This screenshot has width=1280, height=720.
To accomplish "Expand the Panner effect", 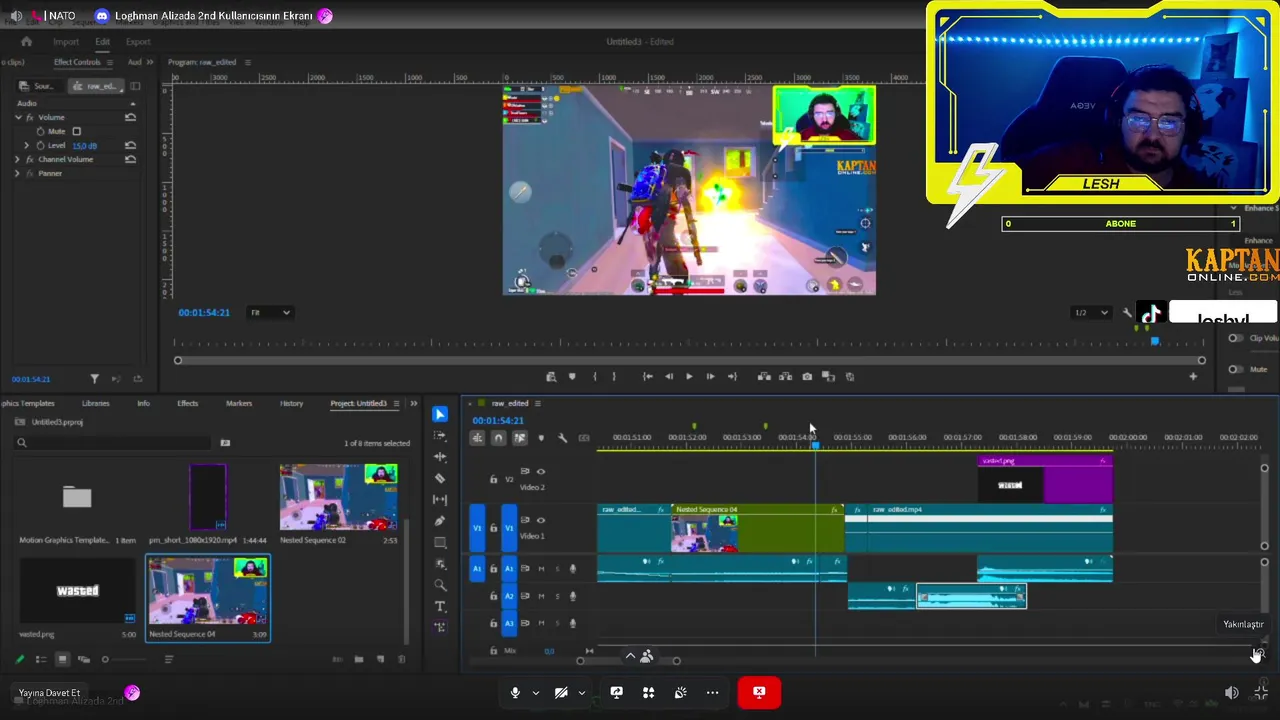I will (x=17, y=173).
